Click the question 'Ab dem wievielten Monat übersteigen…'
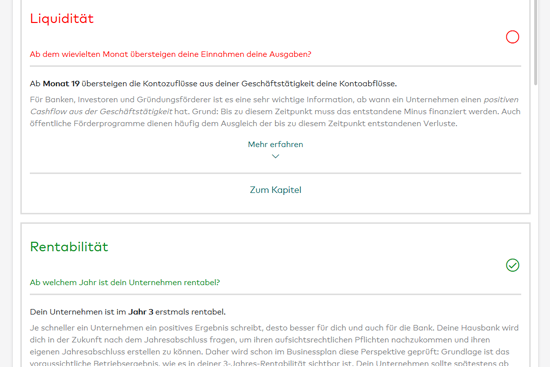The height and width of the screenshot is (367, 550). [x=170, y=54]
